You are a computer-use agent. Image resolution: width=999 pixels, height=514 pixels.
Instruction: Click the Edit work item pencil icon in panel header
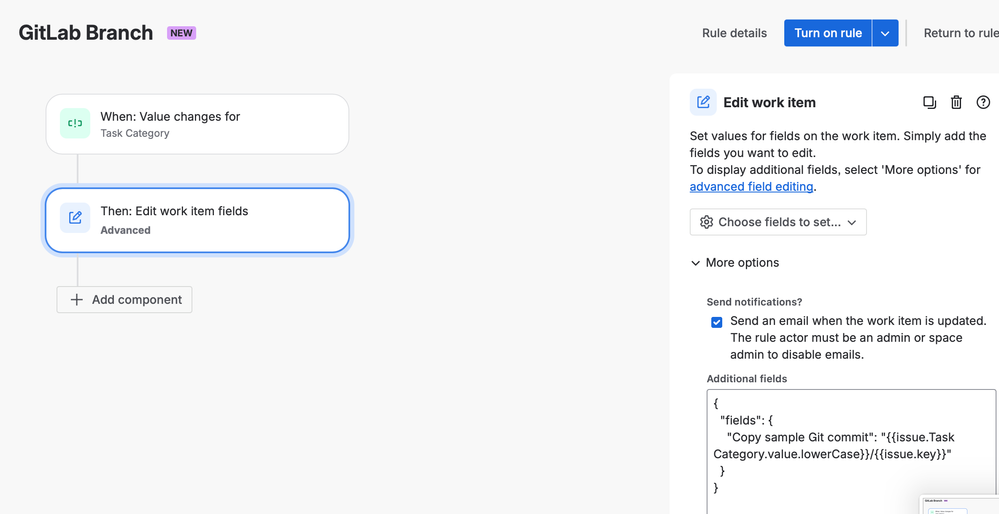coord(703,103)
